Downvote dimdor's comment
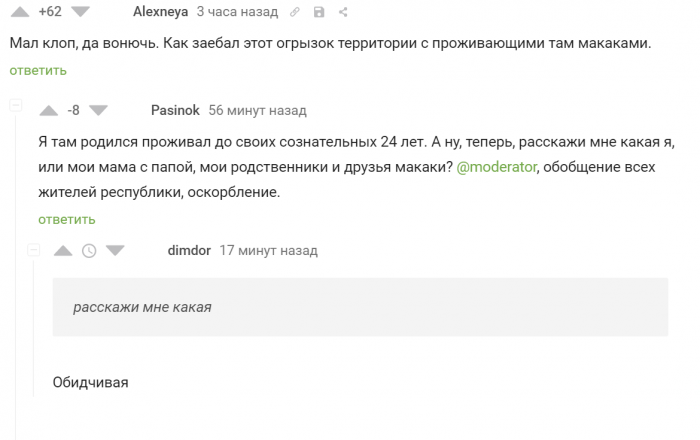The height and width of the screenshot is (440, 700). click(x=114, y=251)
